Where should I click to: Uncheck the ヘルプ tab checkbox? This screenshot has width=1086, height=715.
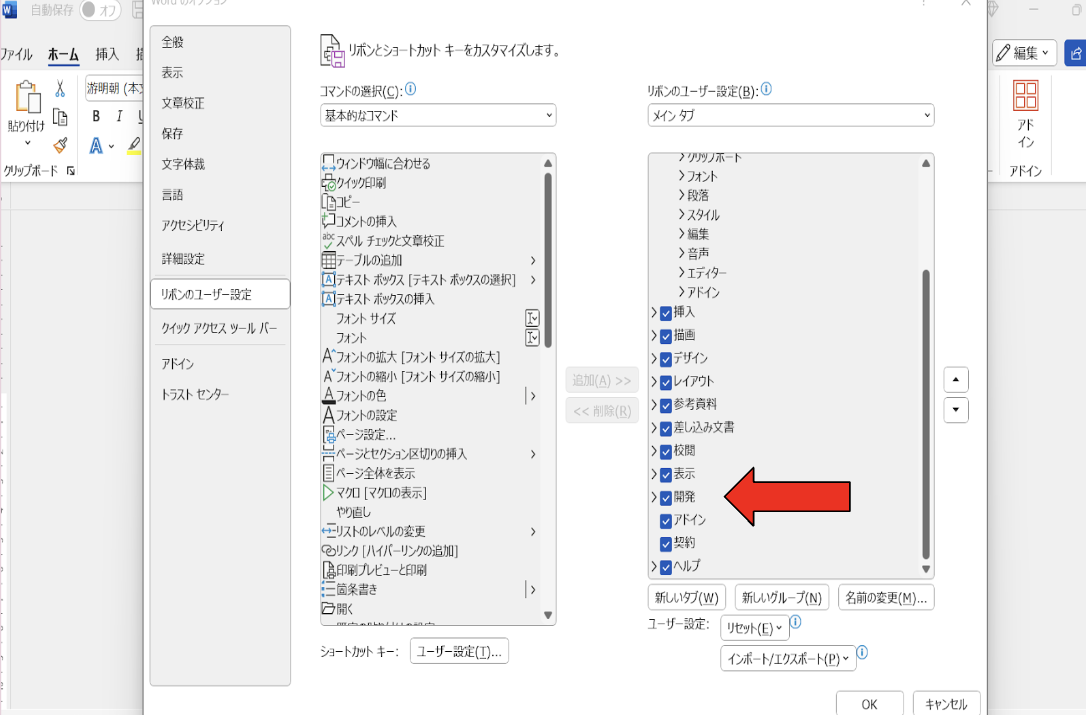(x=666, y=567)
